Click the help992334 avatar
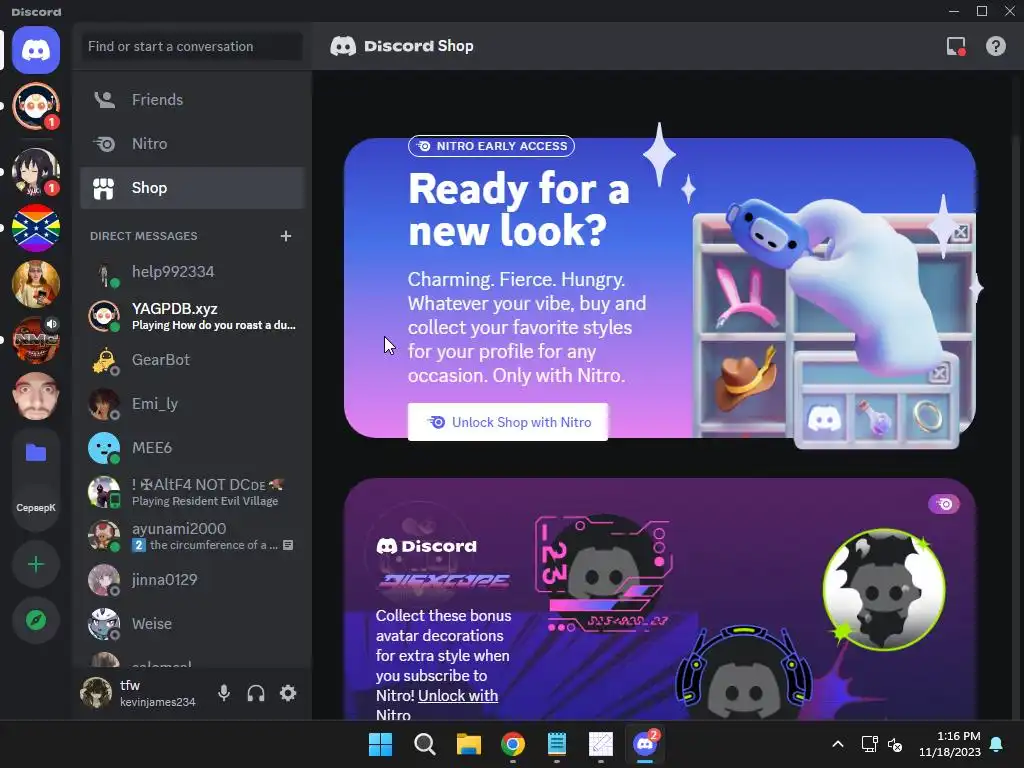 tap(104, 273)
